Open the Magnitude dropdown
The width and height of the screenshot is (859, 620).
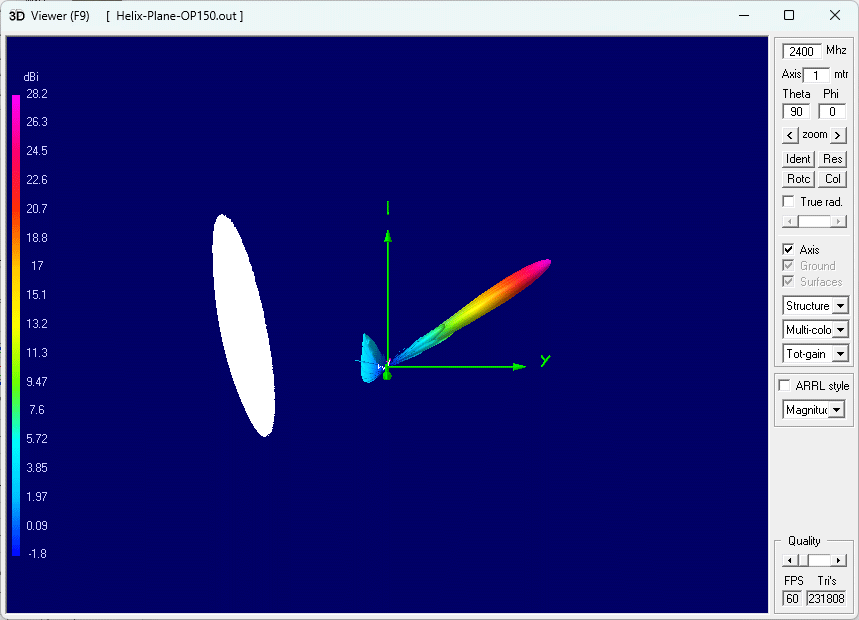click(839, 409)
